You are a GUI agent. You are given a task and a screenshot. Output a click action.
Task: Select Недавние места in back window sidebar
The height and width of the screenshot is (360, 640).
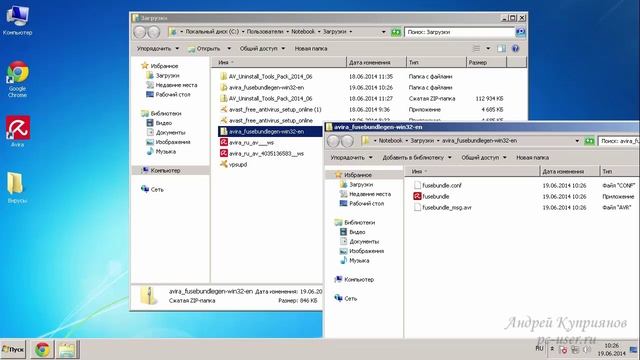(171, 85)
